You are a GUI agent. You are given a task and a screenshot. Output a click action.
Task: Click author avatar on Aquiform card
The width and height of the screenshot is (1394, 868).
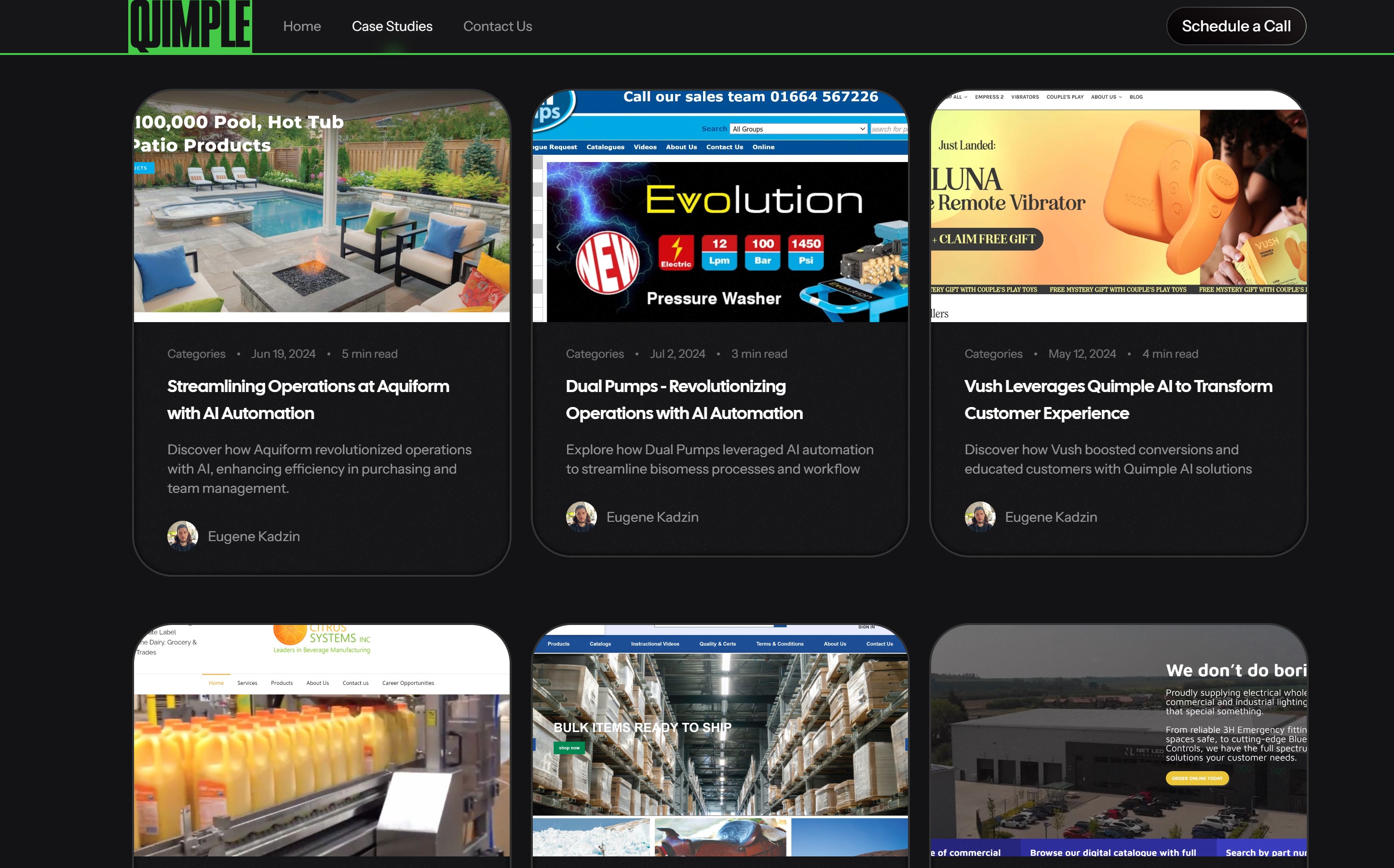[x=182, y=536]
